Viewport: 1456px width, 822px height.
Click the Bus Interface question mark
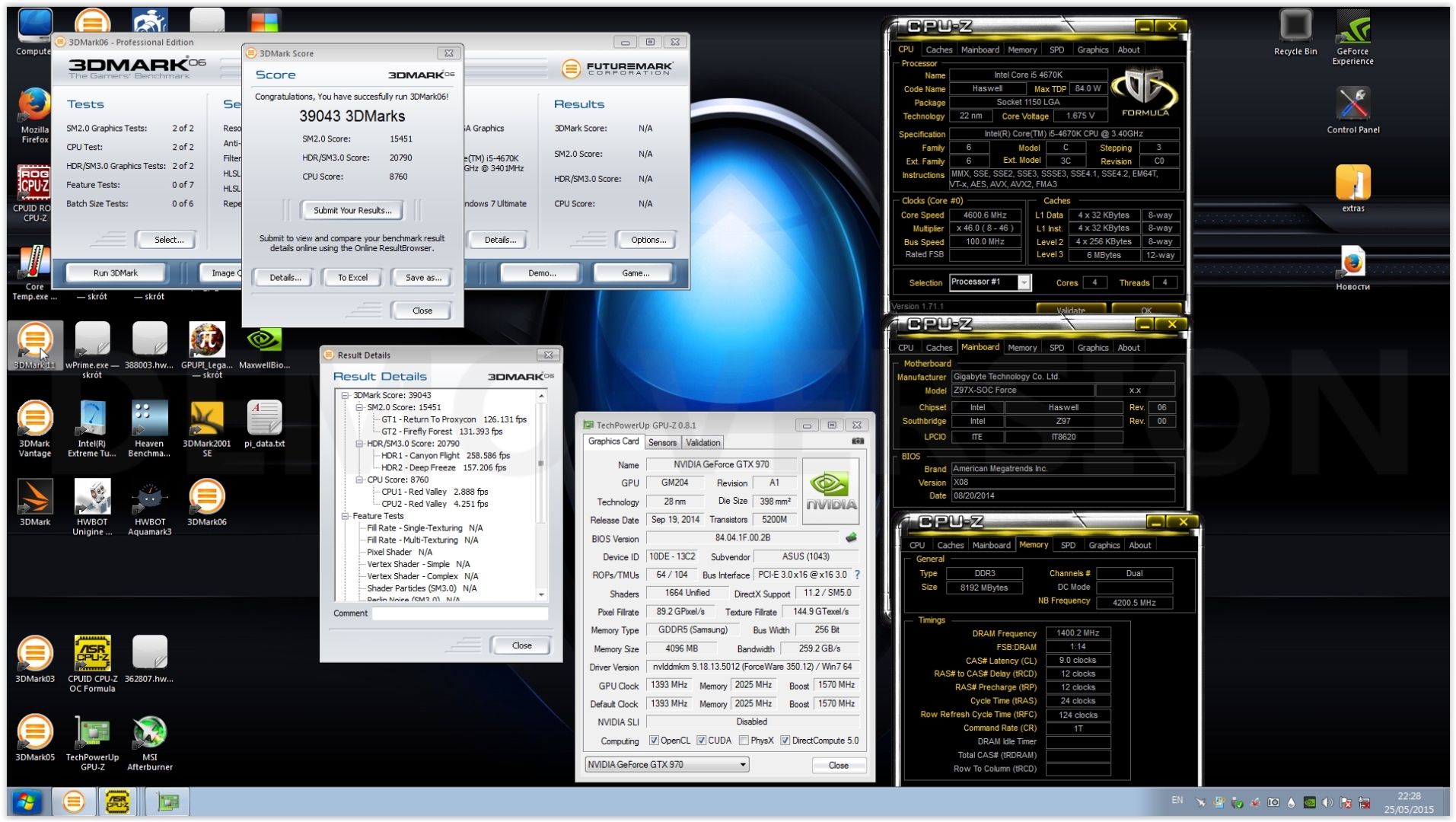pyautogui.click(x=857, y=575)
